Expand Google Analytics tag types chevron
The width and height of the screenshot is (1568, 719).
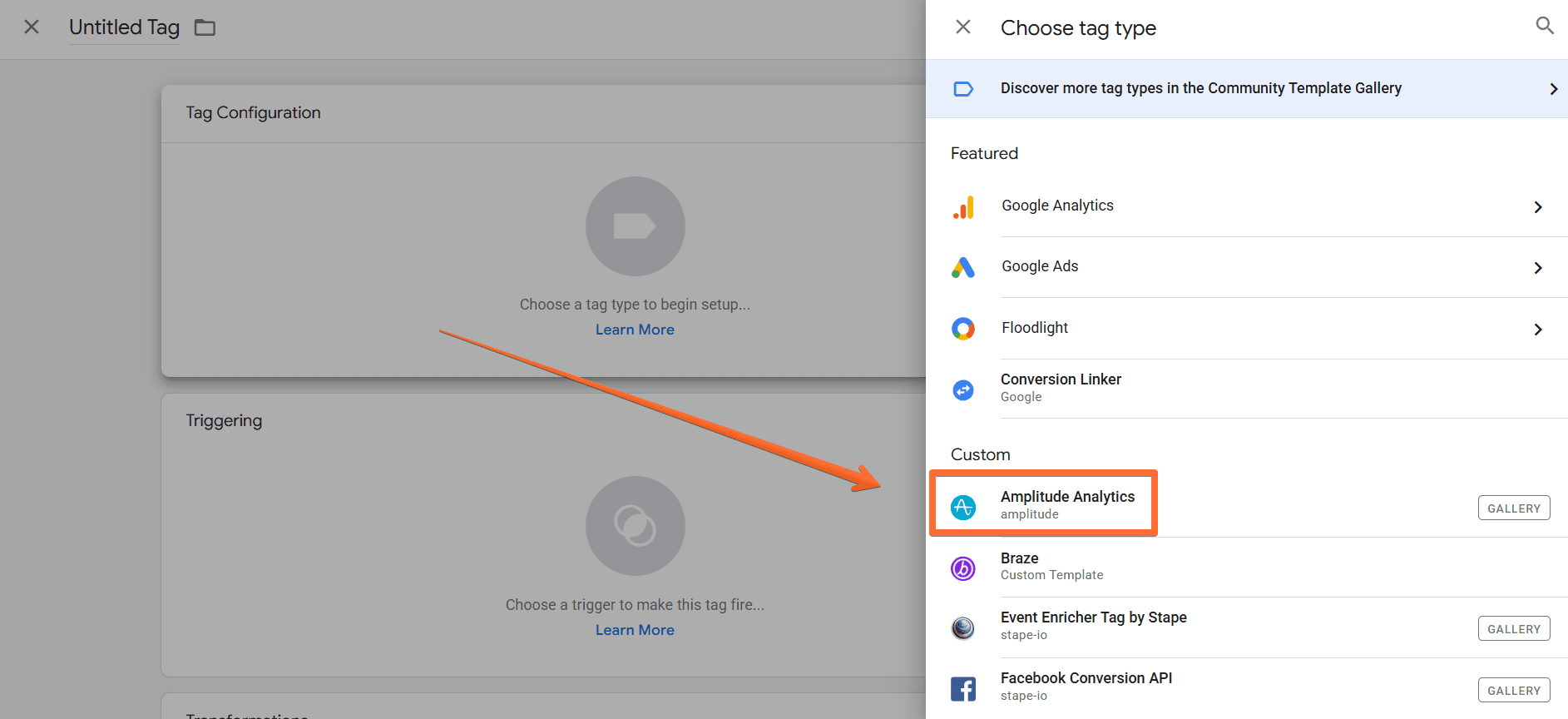[x=1538, y=207]
